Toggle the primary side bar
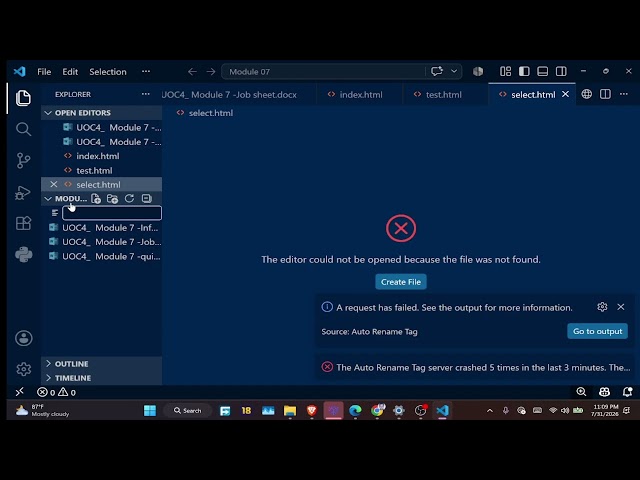Screen dimensions: 640x480 coord(524,71)
